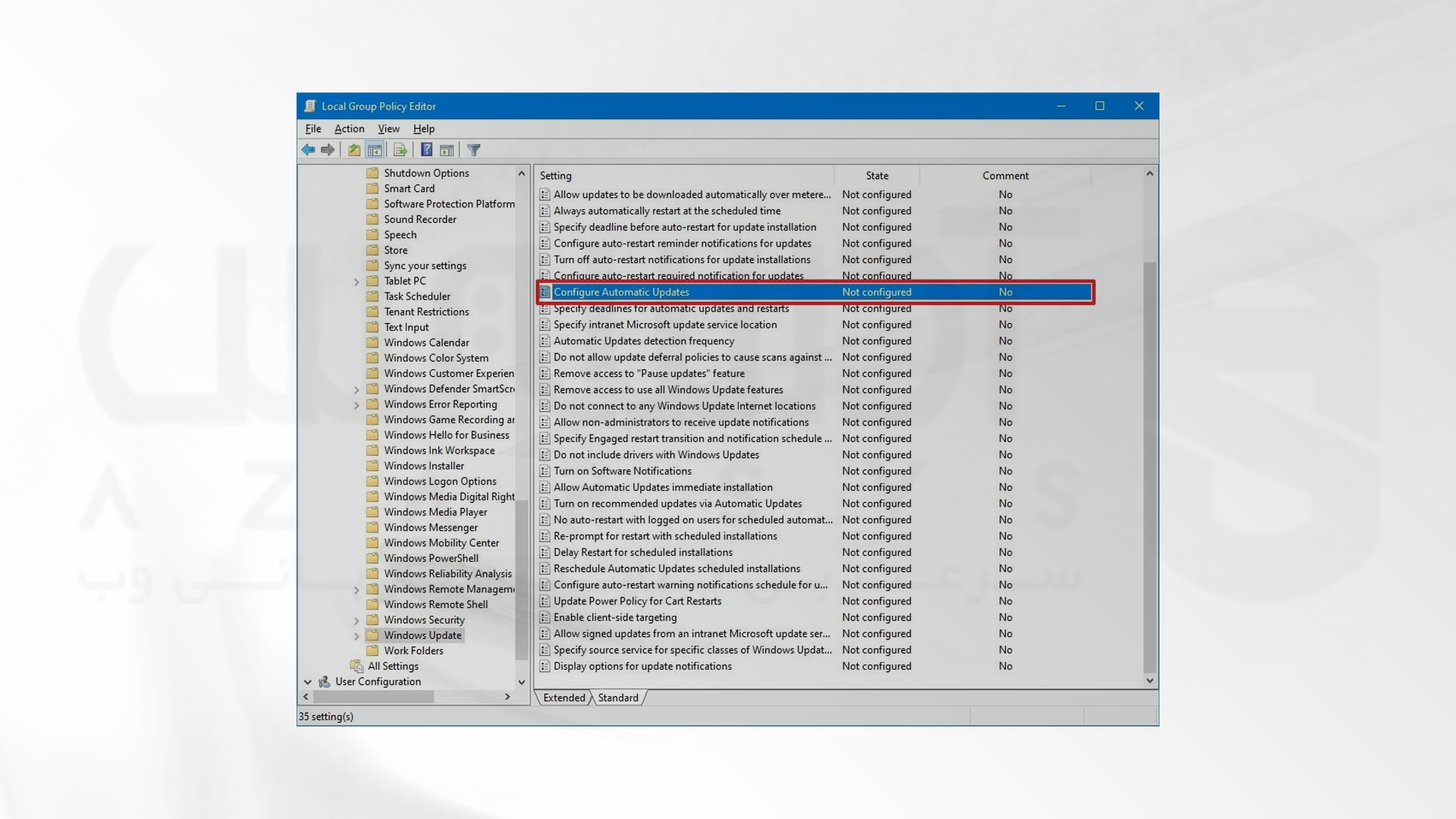The height and width of the screenshot is (819, 1456).
Task: Switch to the Extended tab
Action: coord(564,698)
